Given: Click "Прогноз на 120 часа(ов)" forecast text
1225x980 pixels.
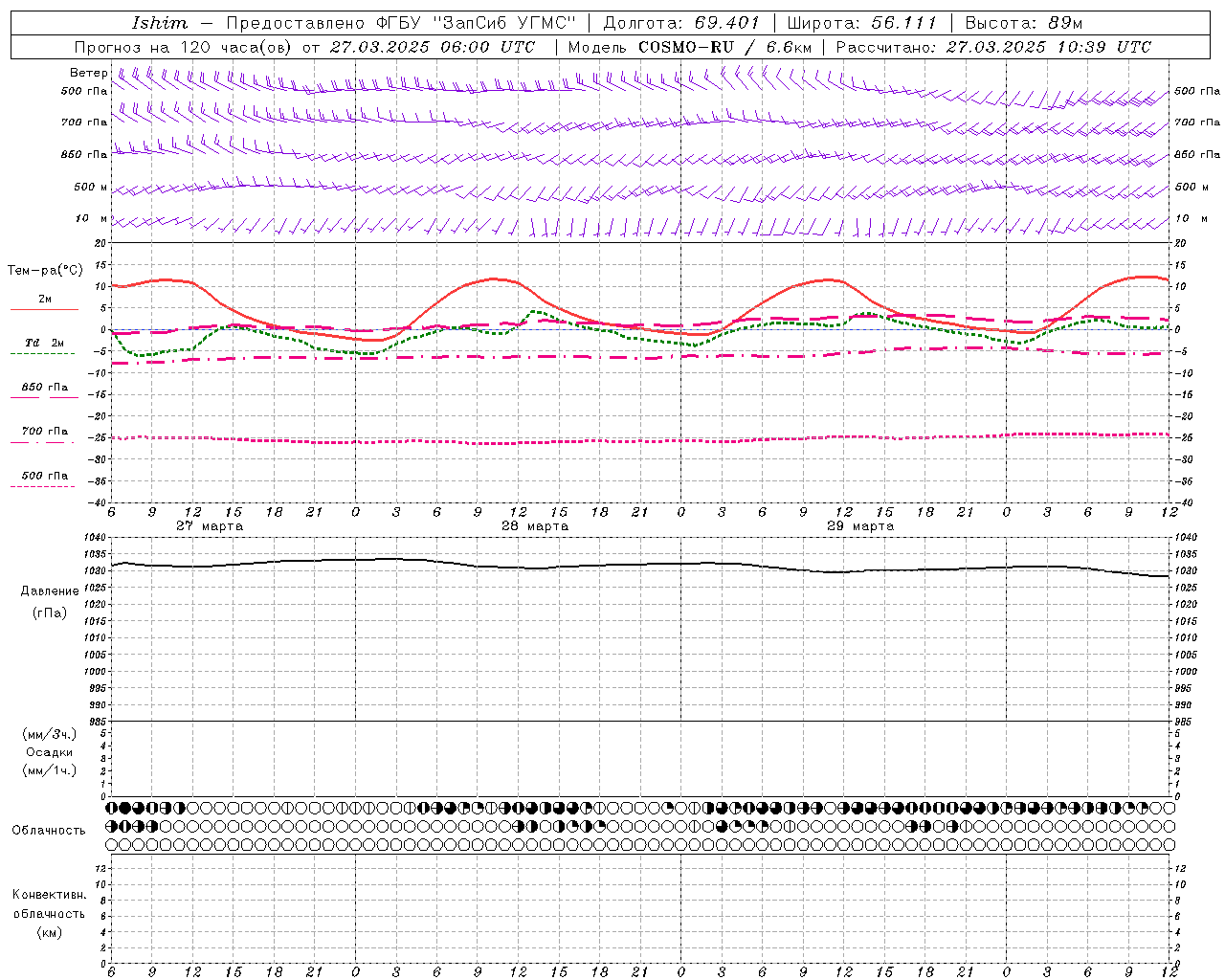Looking at the screenshot, I should (x=184, y=47).
